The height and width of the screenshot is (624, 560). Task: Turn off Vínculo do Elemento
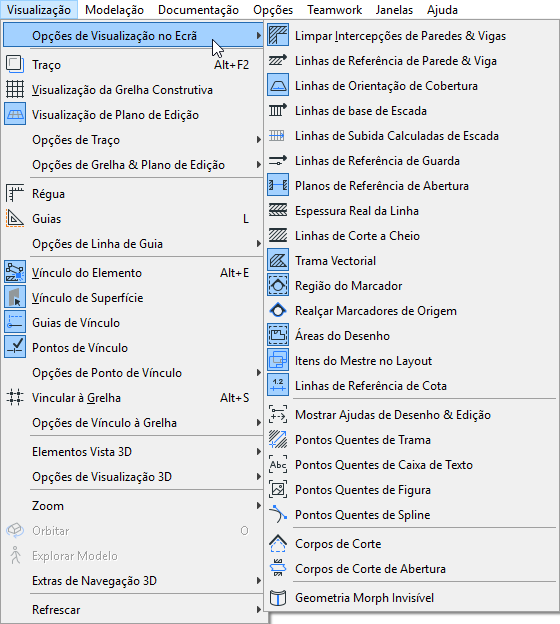pos(133,273)
